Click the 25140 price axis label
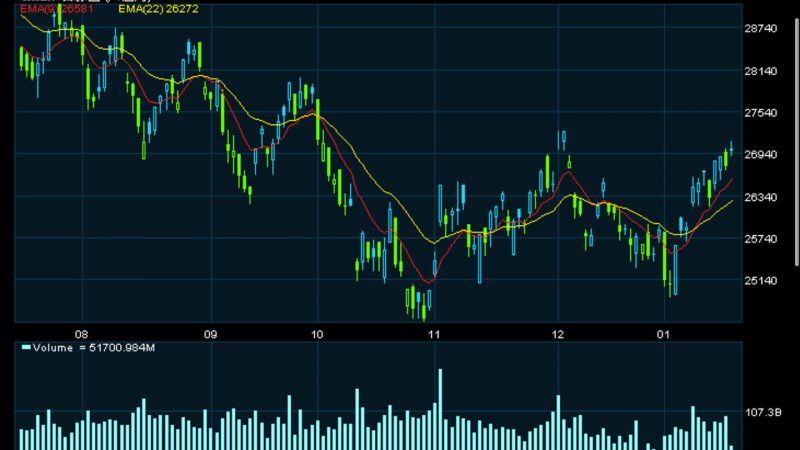The image size is (800, 450). (x=764, y=281)
